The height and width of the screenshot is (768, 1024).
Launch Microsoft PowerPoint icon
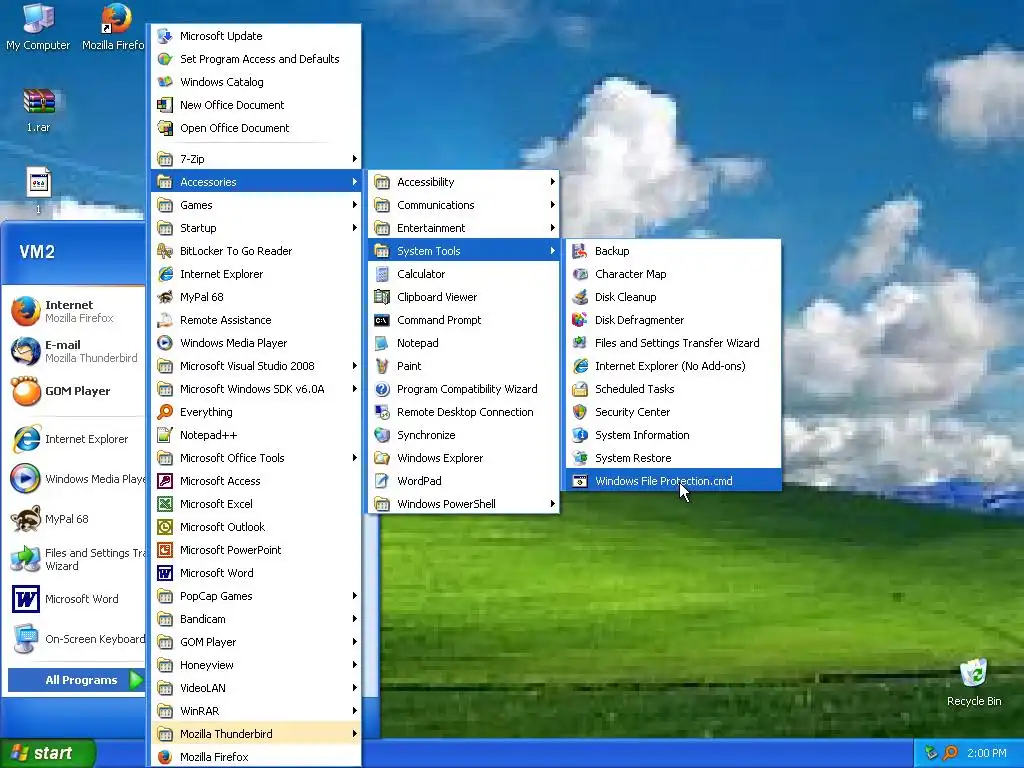[165, 550]
